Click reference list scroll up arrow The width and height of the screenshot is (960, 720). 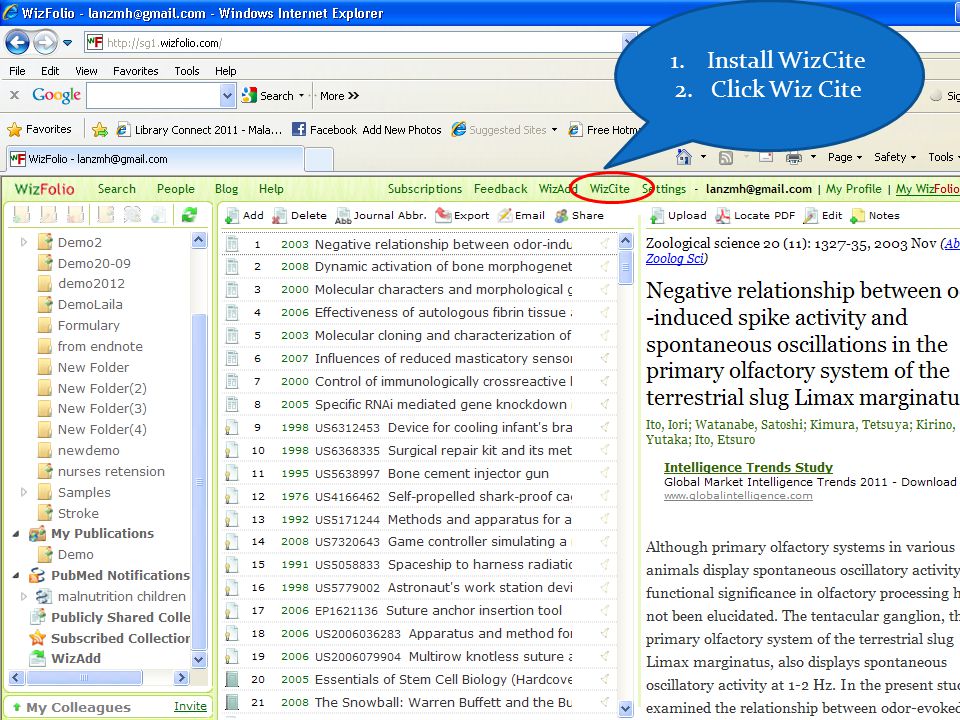pyautogui.click(x=625, y=241)
